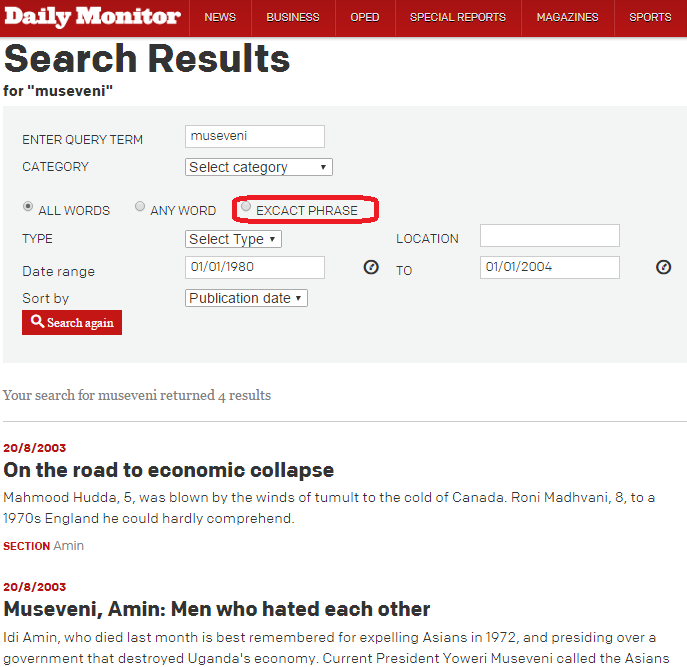This screenshot has height=667, width=687.
Task: Click the results count text 'returned 4 results'
Action: (215, 395)
